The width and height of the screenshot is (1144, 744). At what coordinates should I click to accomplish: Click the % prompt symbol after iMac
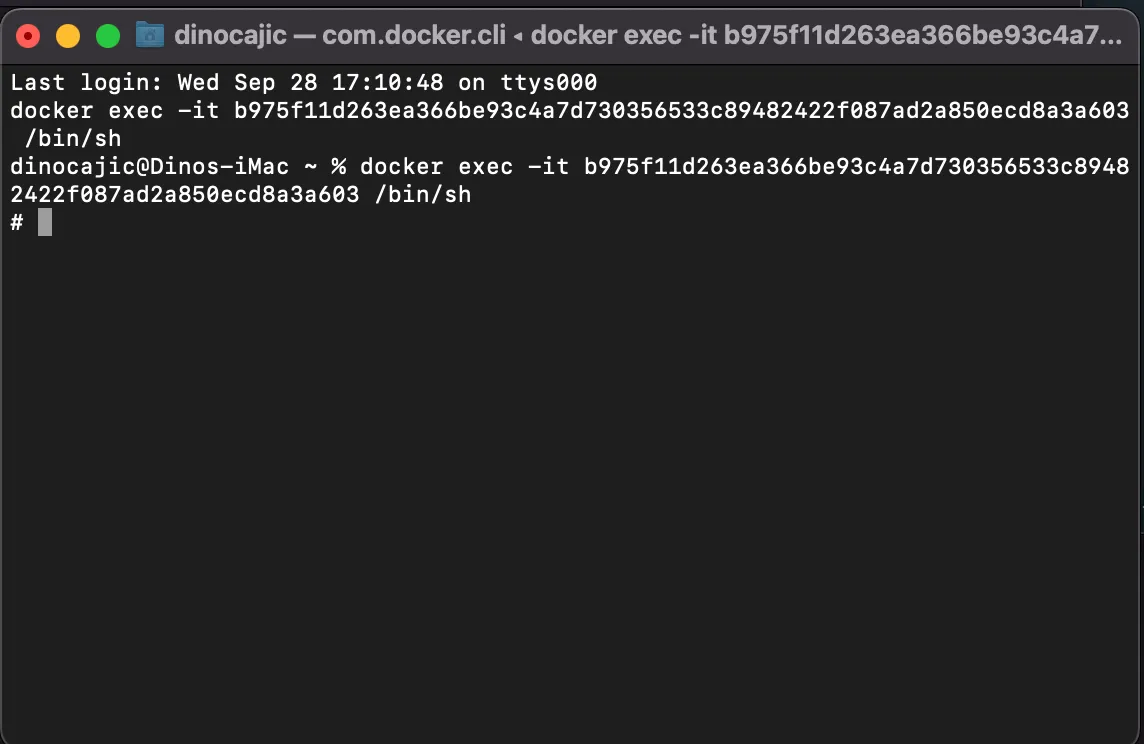(x=336, y=166)
